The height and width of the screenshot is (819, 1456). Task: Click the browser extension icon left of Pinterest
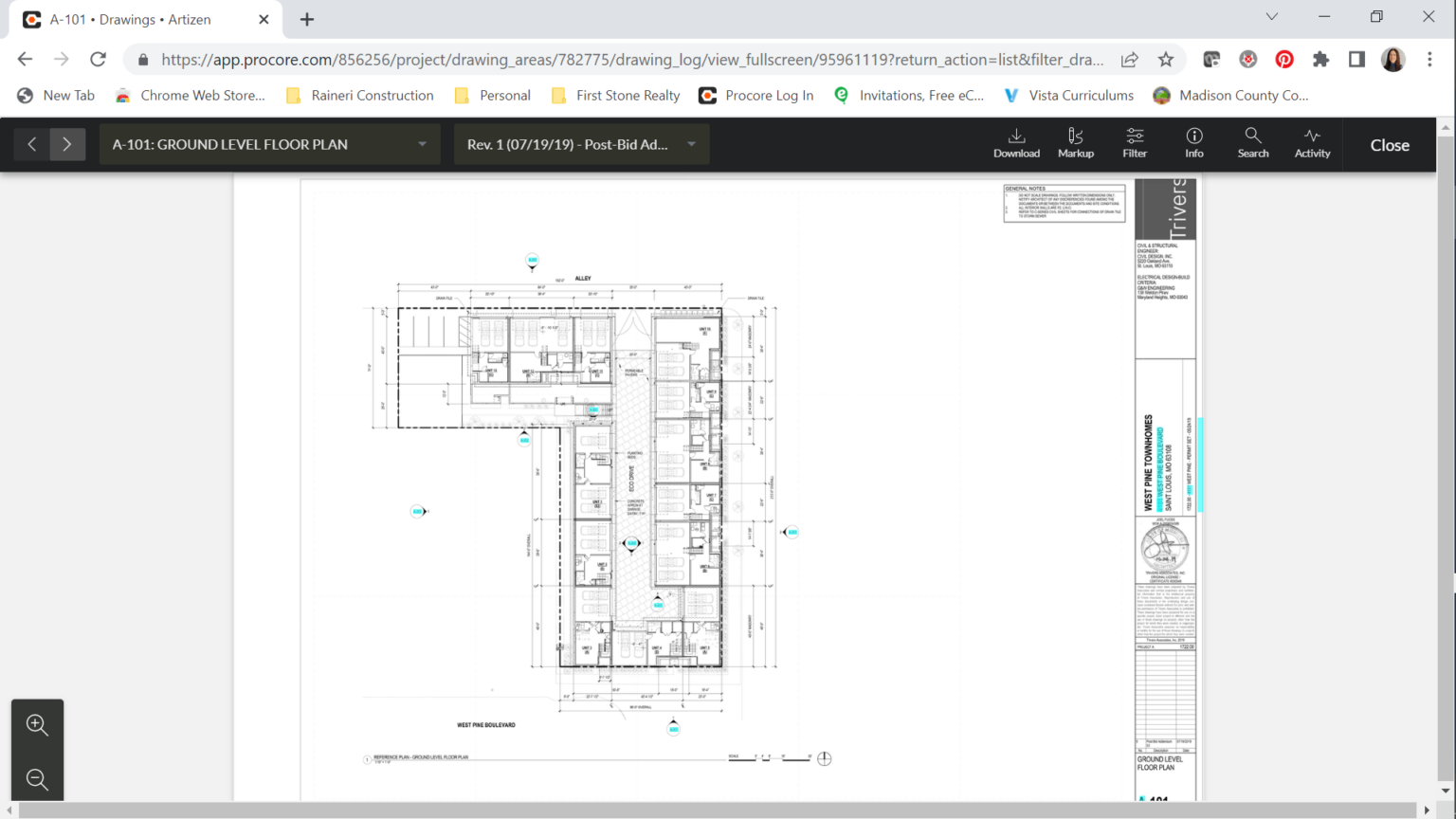[x=1248, y=59]
